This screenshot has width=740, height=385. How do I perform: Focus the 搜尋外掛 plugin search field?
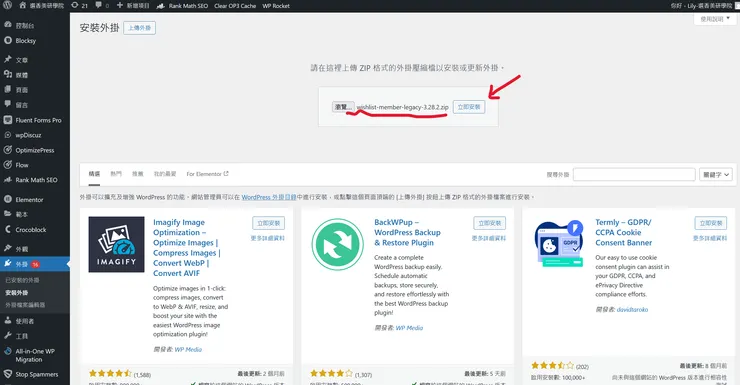[634, 175]
